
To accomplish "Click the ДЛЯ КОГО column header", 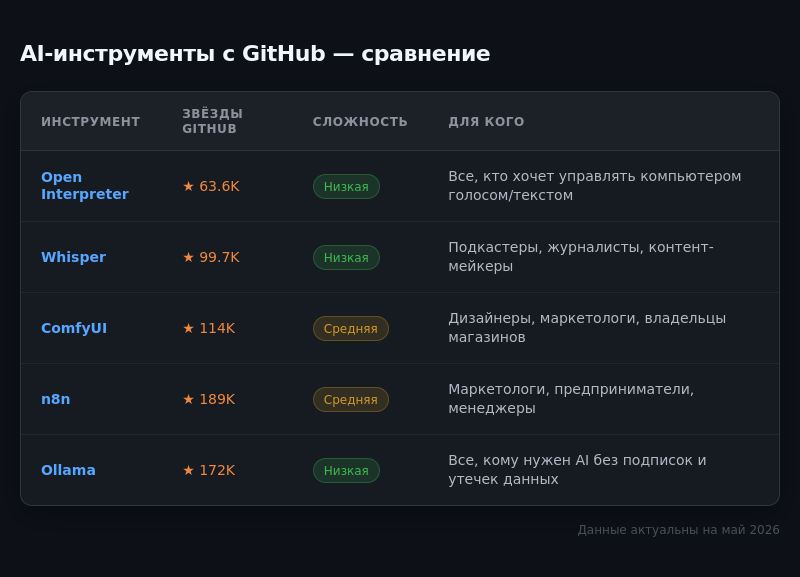I will pos(486,121).
